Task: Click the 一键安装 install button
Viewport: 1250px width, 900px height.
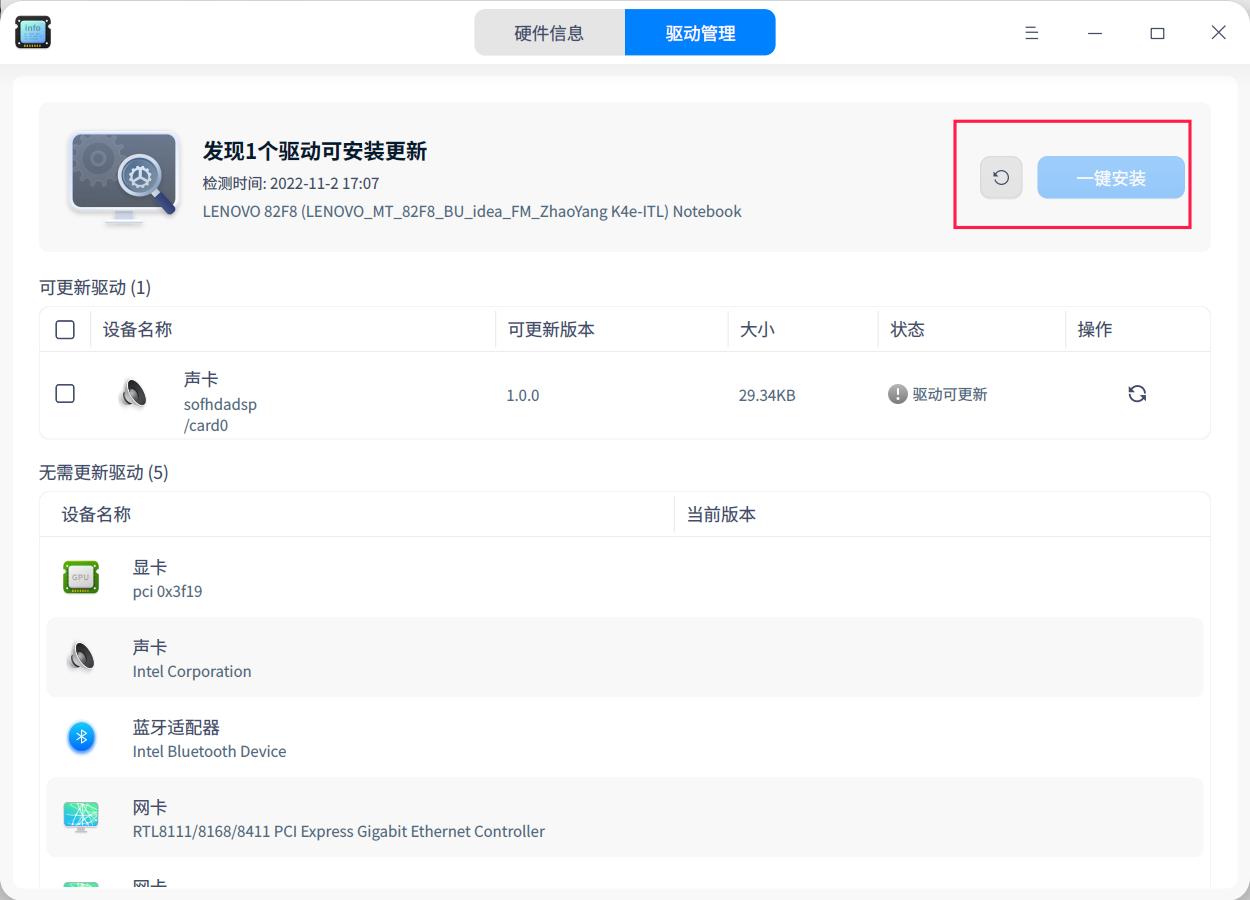Action: pos(1111,176)
